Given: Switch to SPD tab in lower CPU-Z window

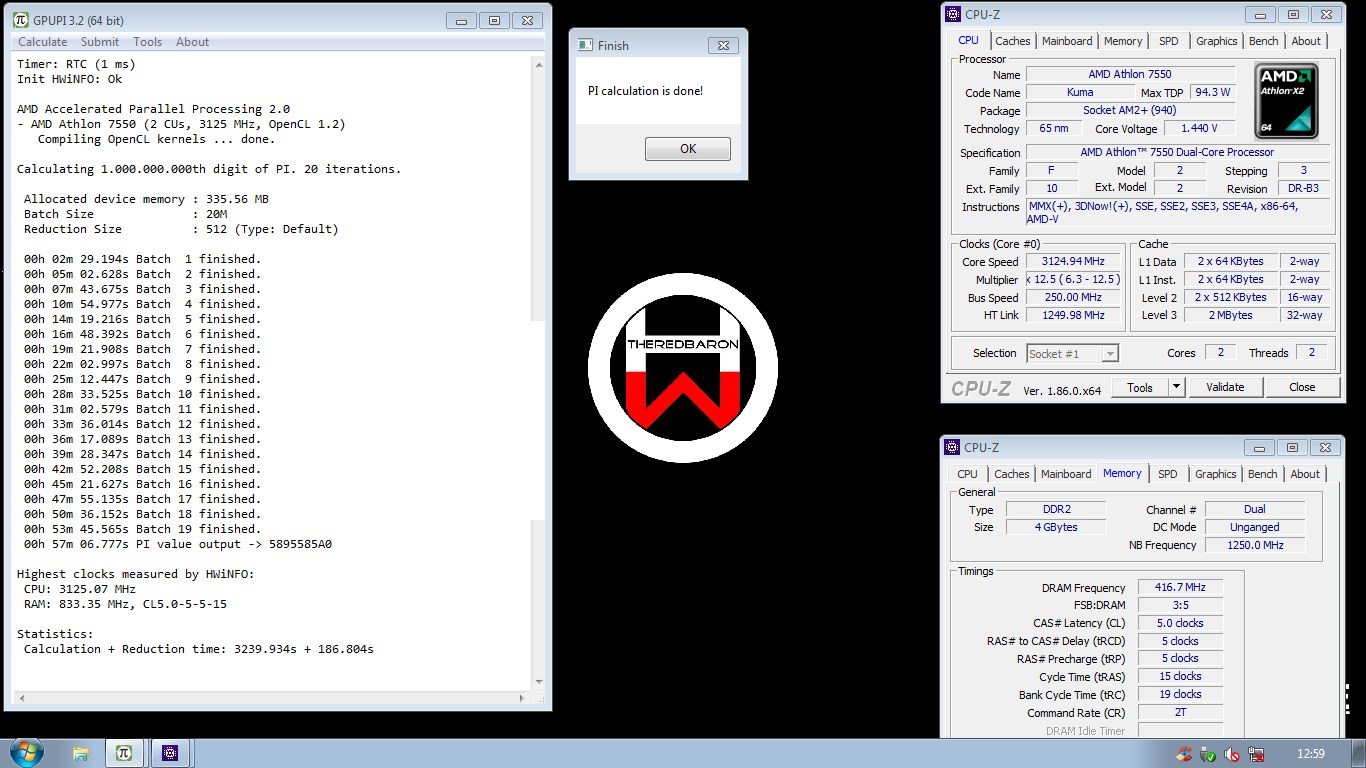Looking at the screenshot, I should point(1168,474).
